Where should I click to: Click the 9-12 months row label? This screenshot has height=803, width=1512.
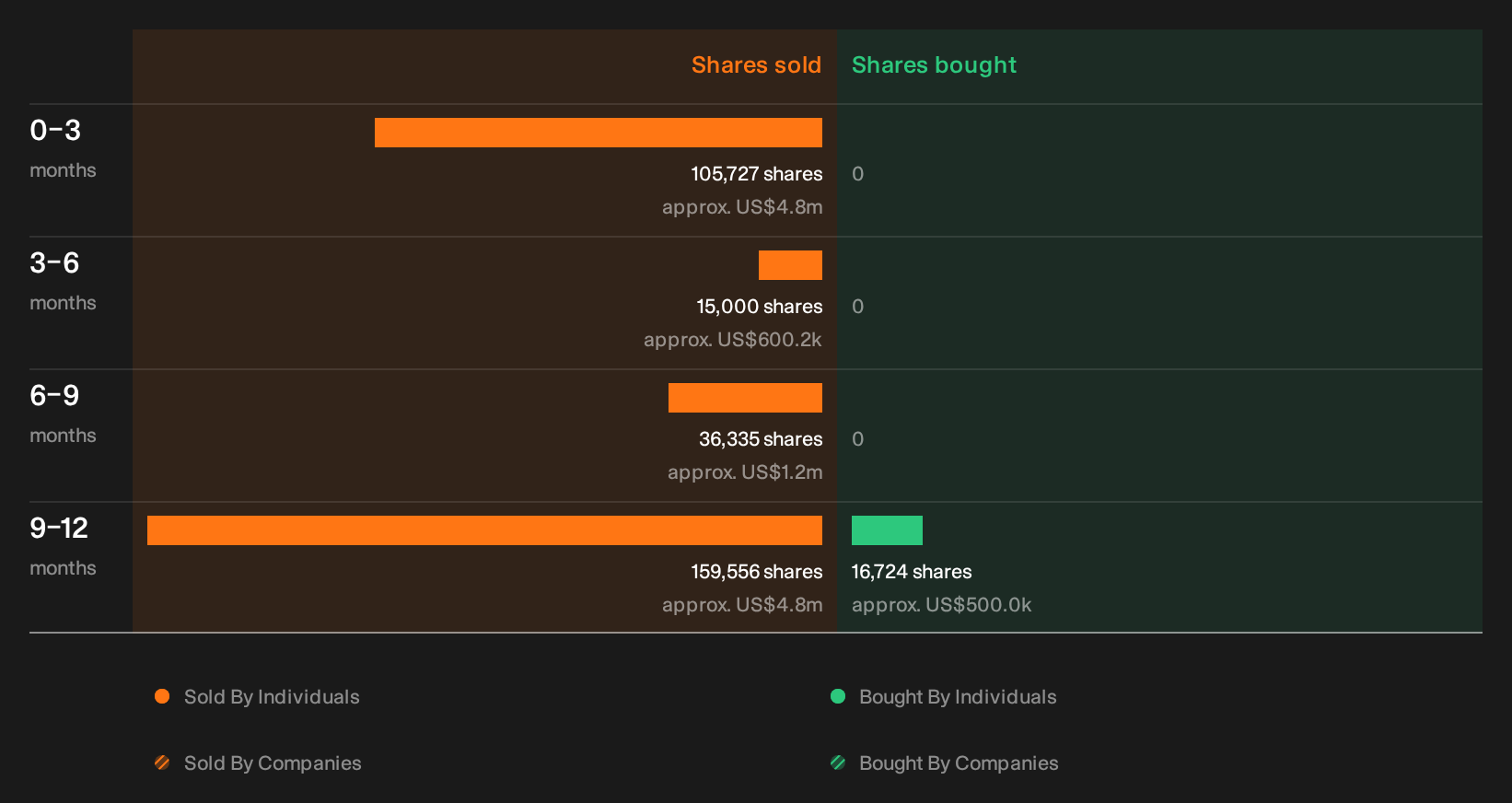pyautogui.click(x=63, y=546)
